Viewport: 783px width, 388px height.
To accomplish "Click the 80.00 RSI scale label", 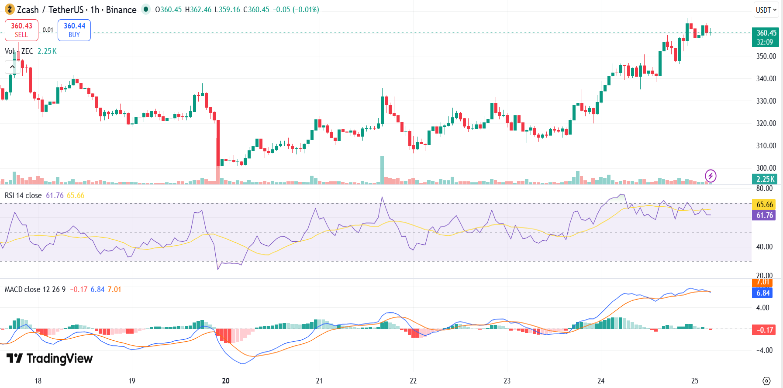I will [x=766, y=189].
